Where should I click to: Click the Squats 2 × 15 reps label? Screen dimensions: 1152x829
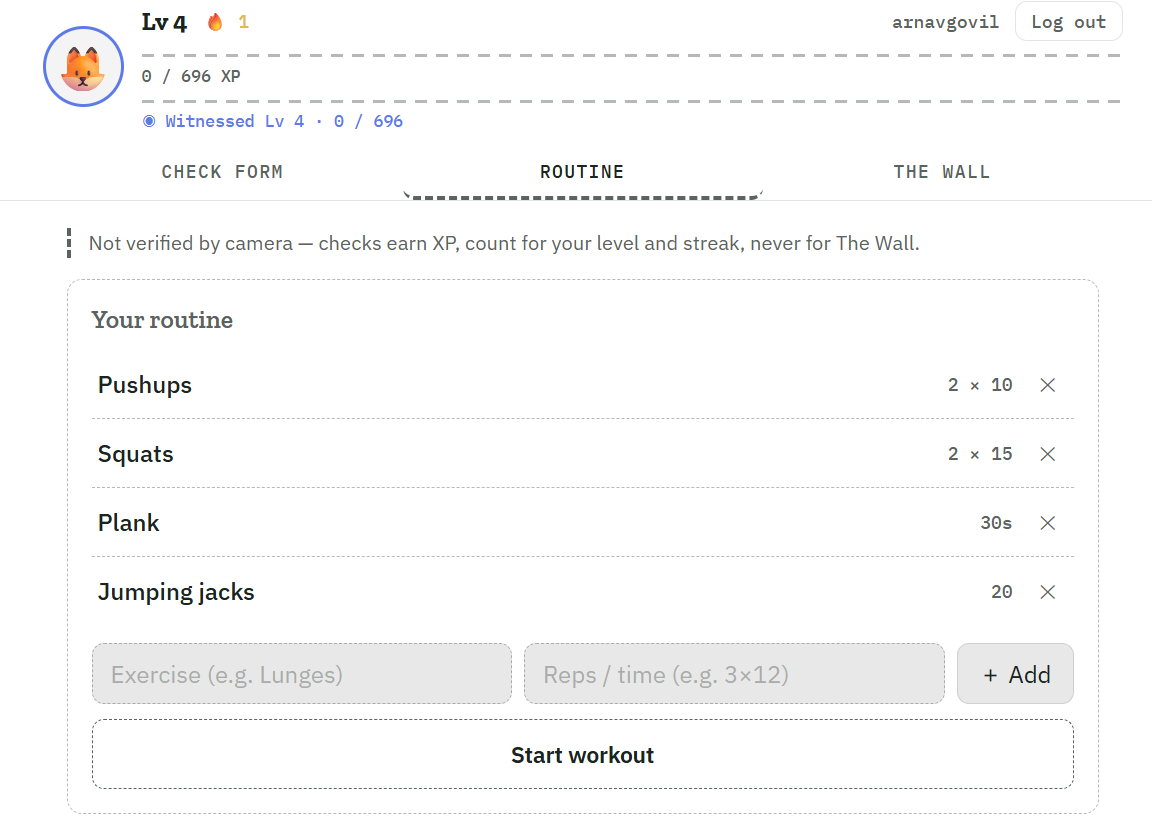click(x=980, y=454)
